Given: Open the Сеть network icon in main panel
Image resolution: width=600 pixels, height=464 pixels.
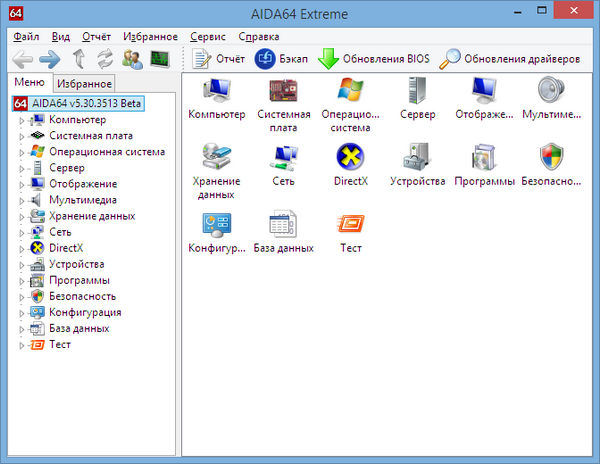Looking at the screenshot, I should (x=283, y=157).
